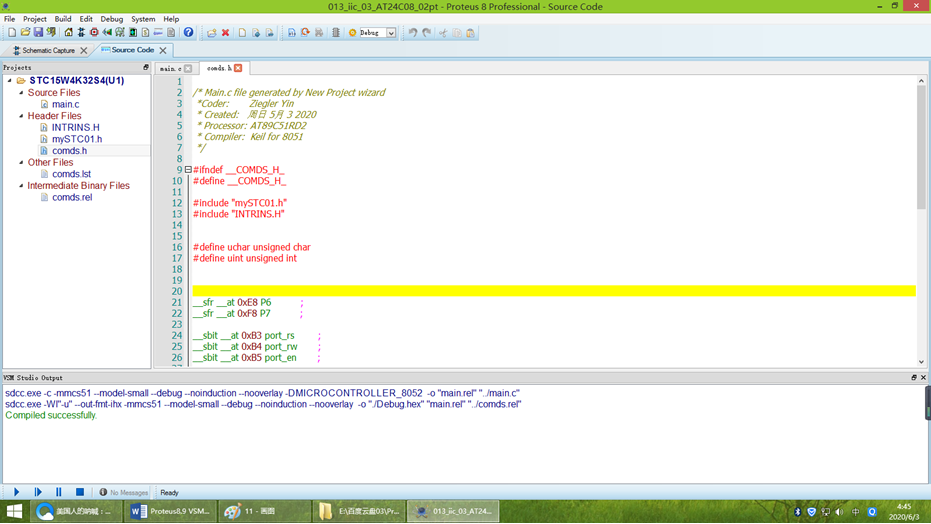Viewport: 931px width, 524px height.
Task: Create a new source file icon
Action: point(242,33)
